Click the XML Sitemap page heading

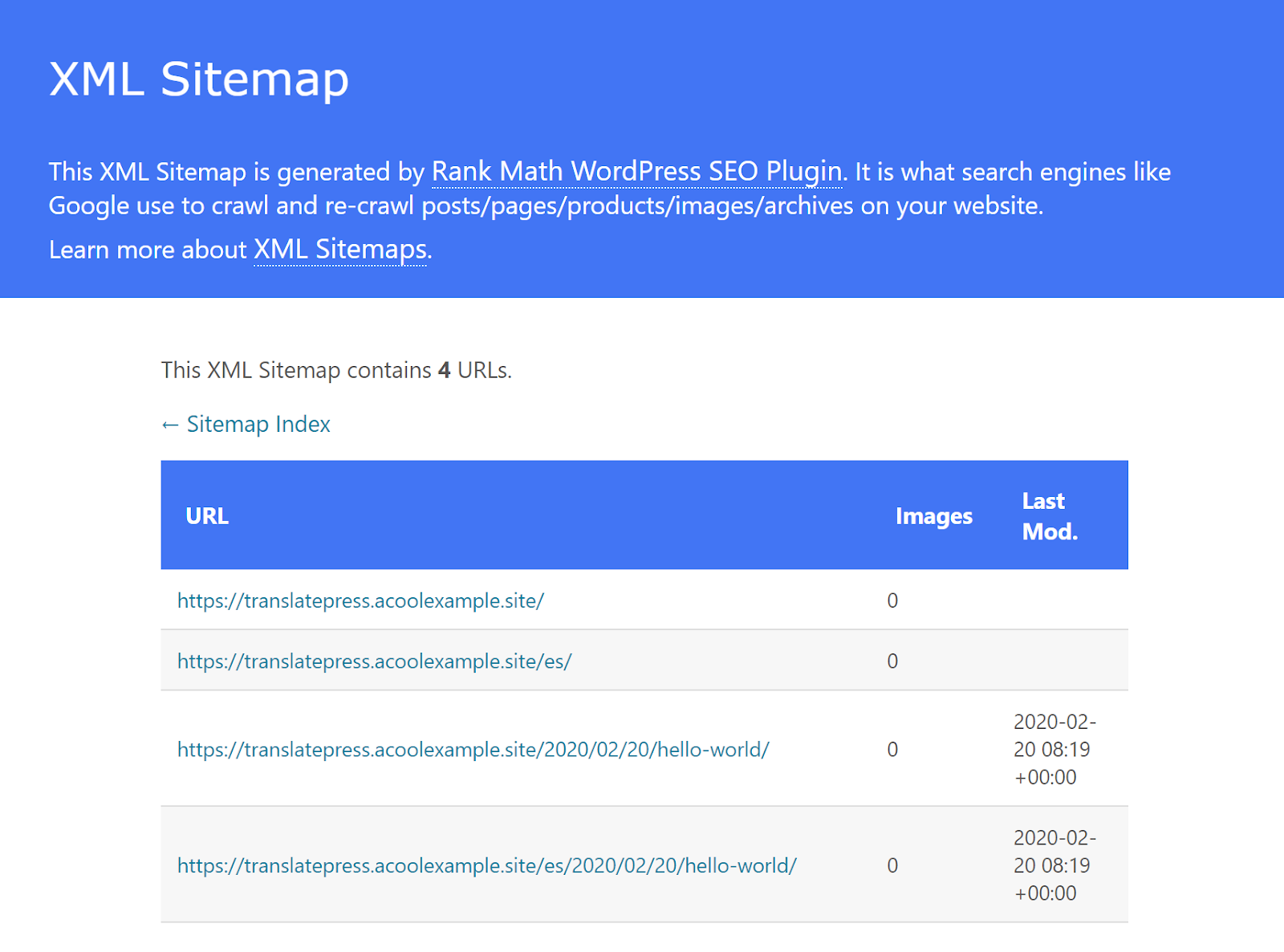click(x=199, y=79)
